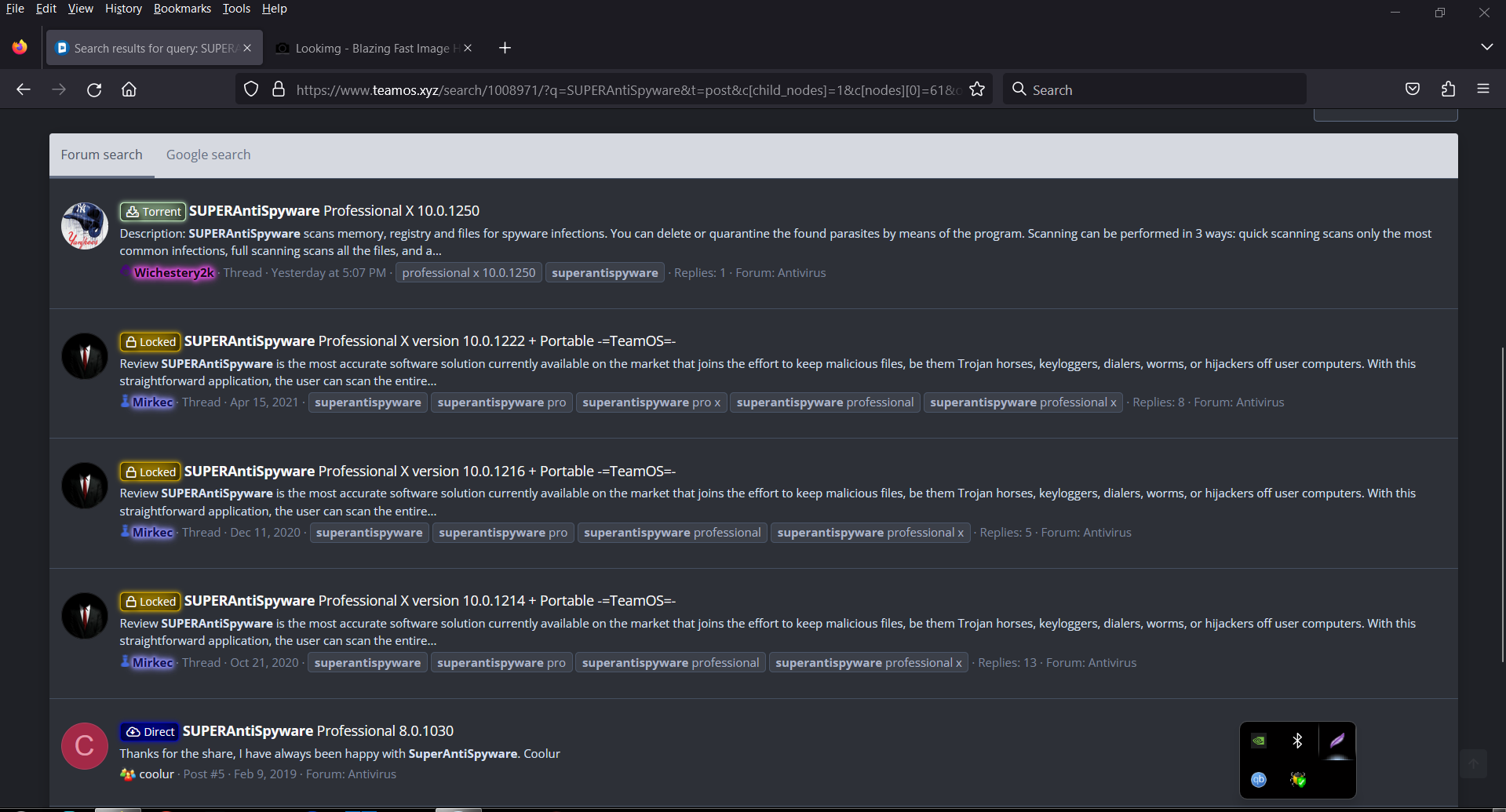1506x812 pixels.
Task: Open qBittorrent tray icon
Action: coord(1259,779)
